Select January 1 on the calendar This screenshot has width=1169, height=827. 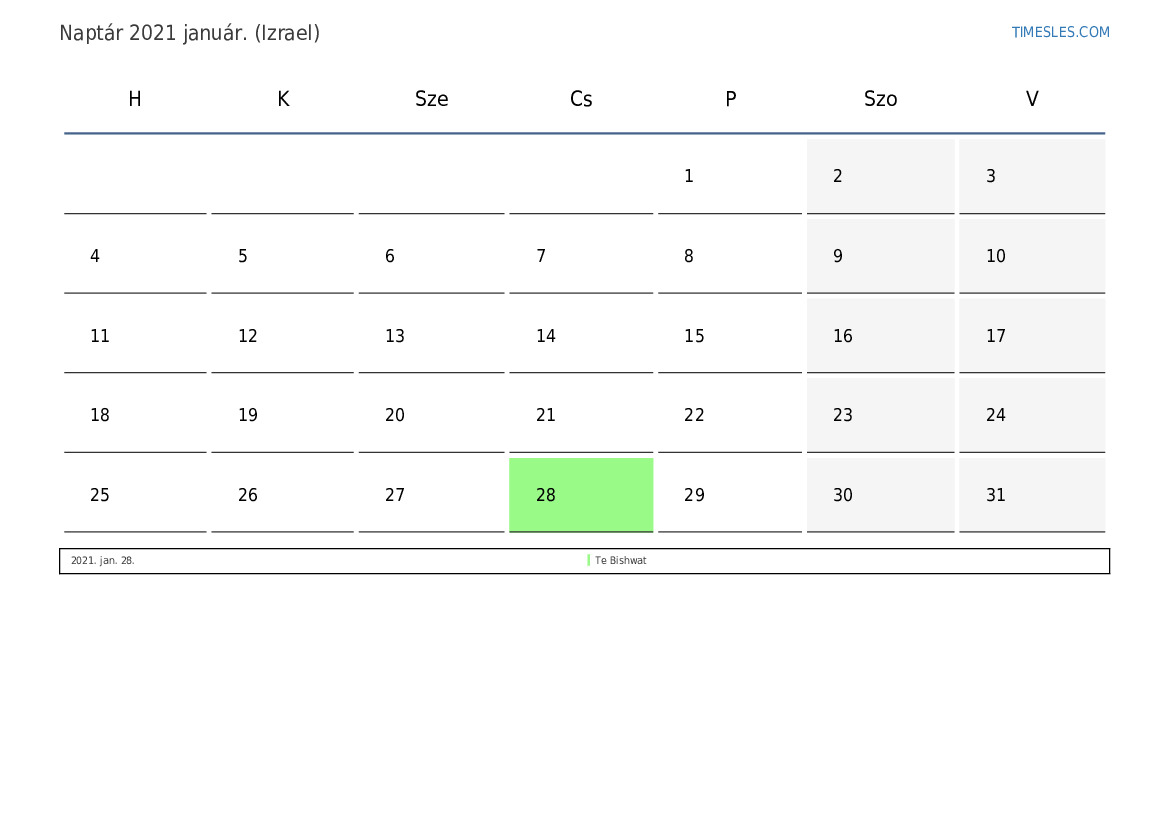point(729,176)
